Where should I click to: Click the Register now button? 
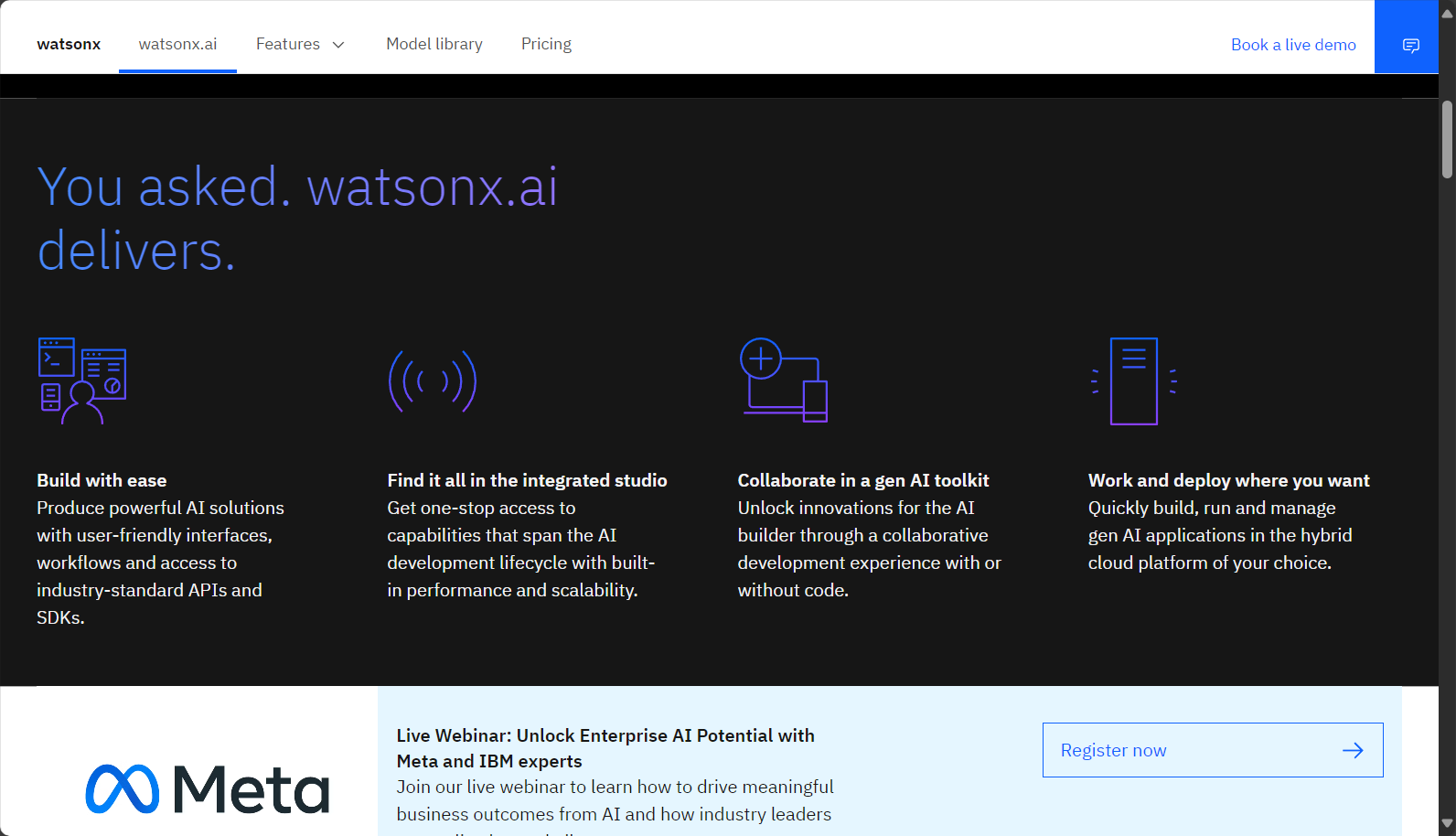[x=1213, y=750]
